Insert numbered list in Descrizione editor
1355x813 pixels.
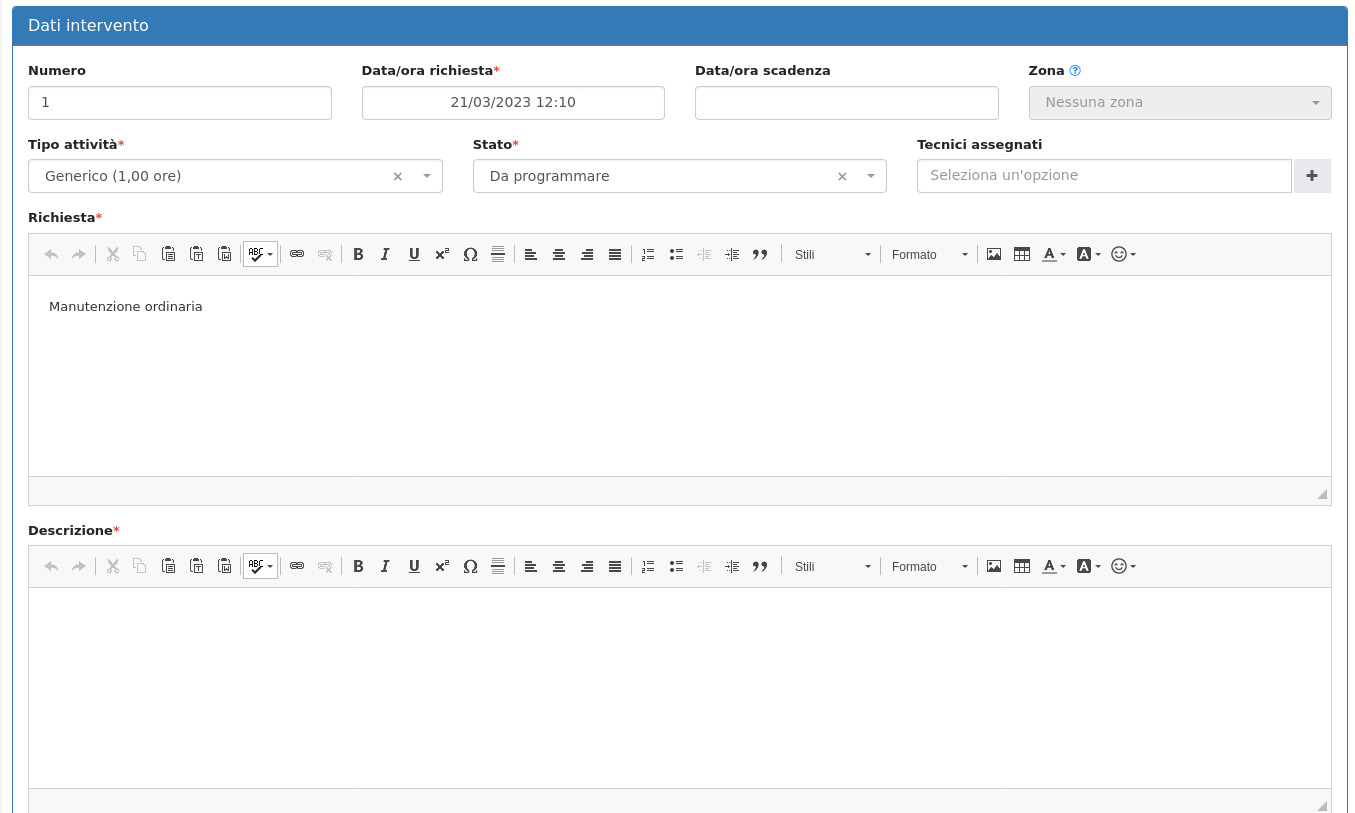pos(648,567)
